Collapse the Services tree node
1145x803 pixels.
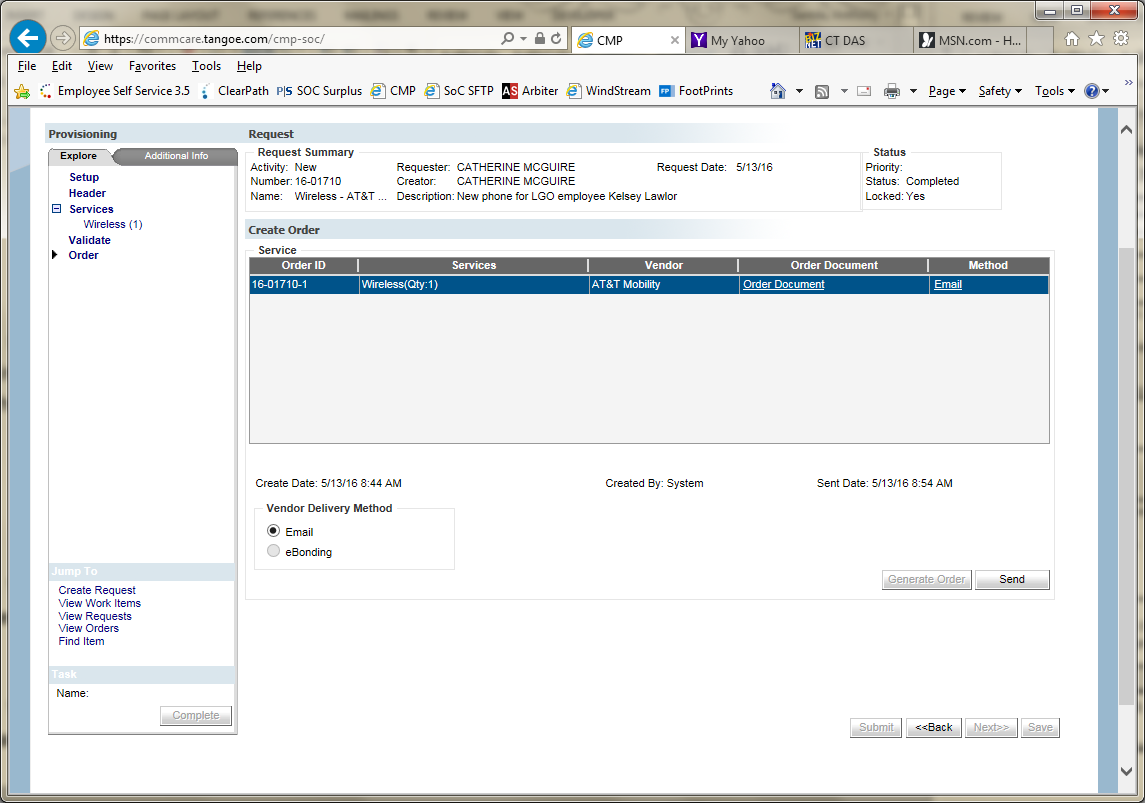[57, 209]
